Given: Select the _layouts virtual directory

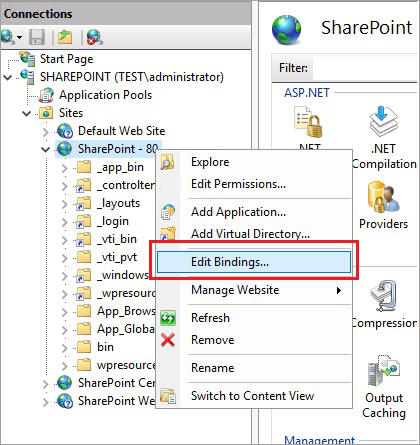Looking at the screenshot, I should click(118, 203).
